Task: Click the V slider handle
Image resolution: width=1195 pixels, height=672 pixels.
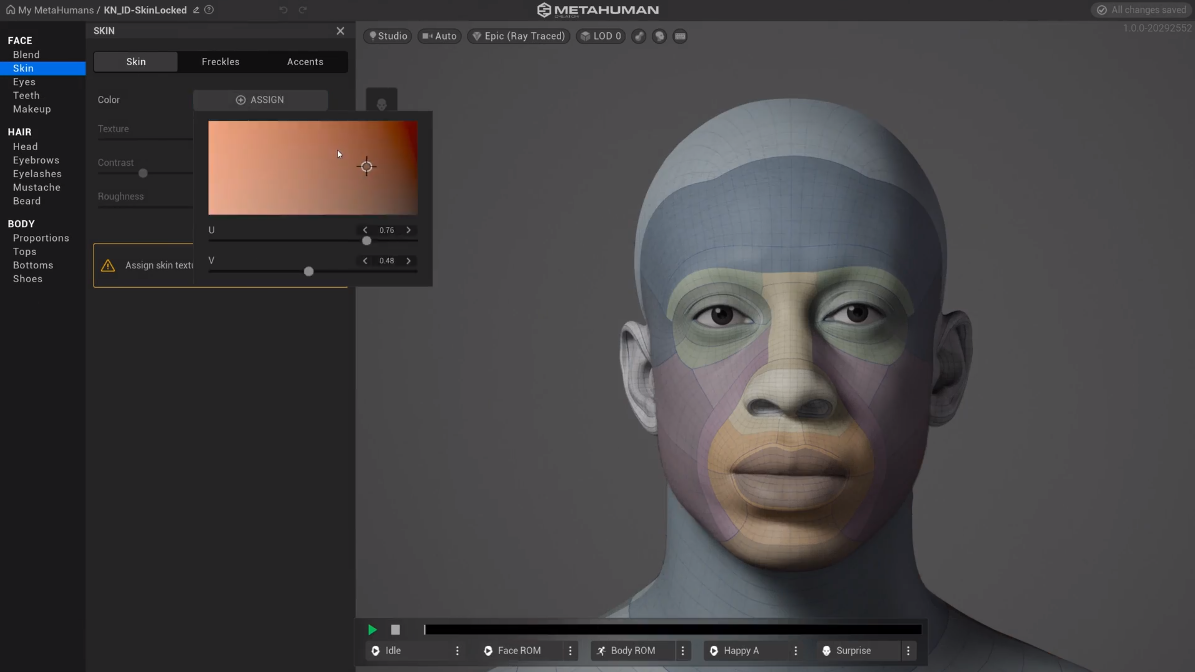Action: [309, 271]
